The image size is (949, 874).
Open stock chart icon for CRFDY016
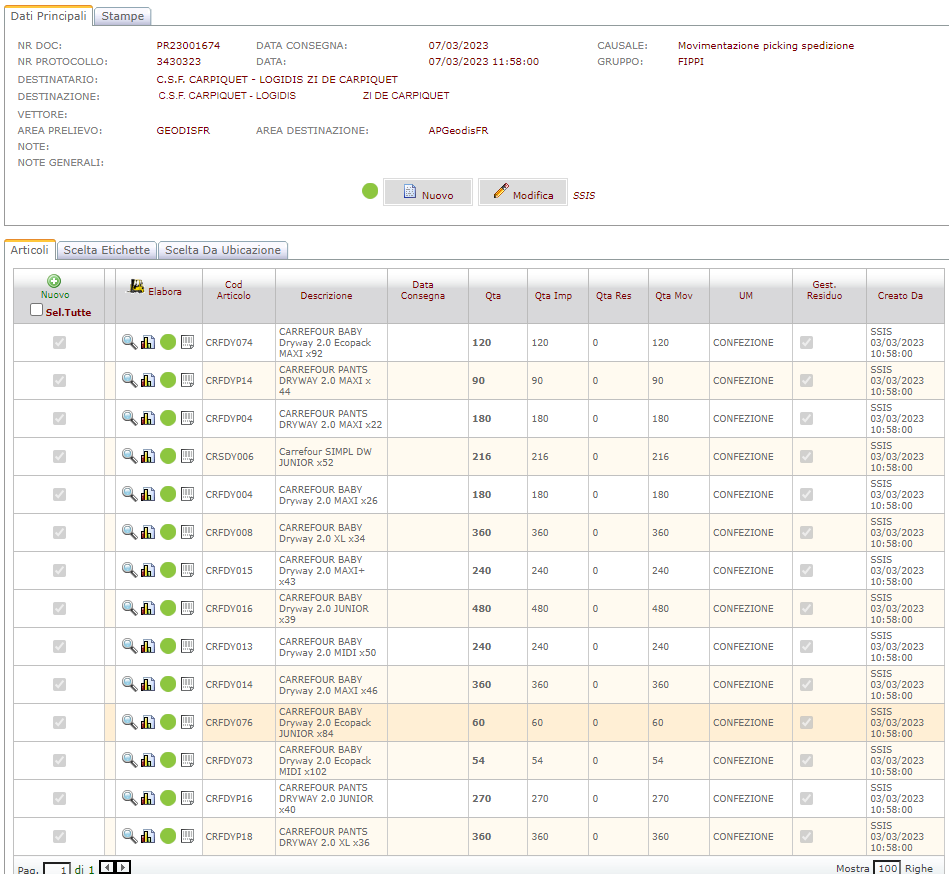tap(148, 608)
